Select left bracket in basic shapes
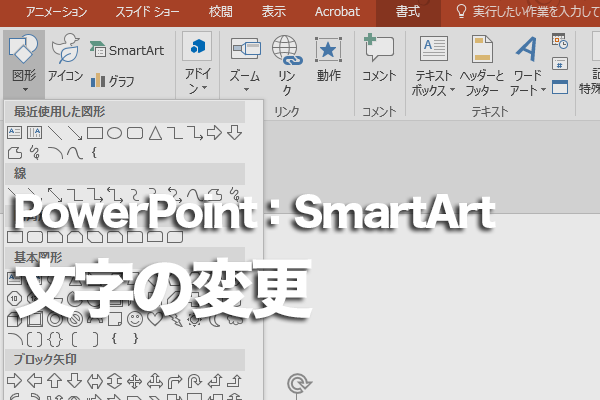Viewport: 600px width, 400px height. point(75,339)
